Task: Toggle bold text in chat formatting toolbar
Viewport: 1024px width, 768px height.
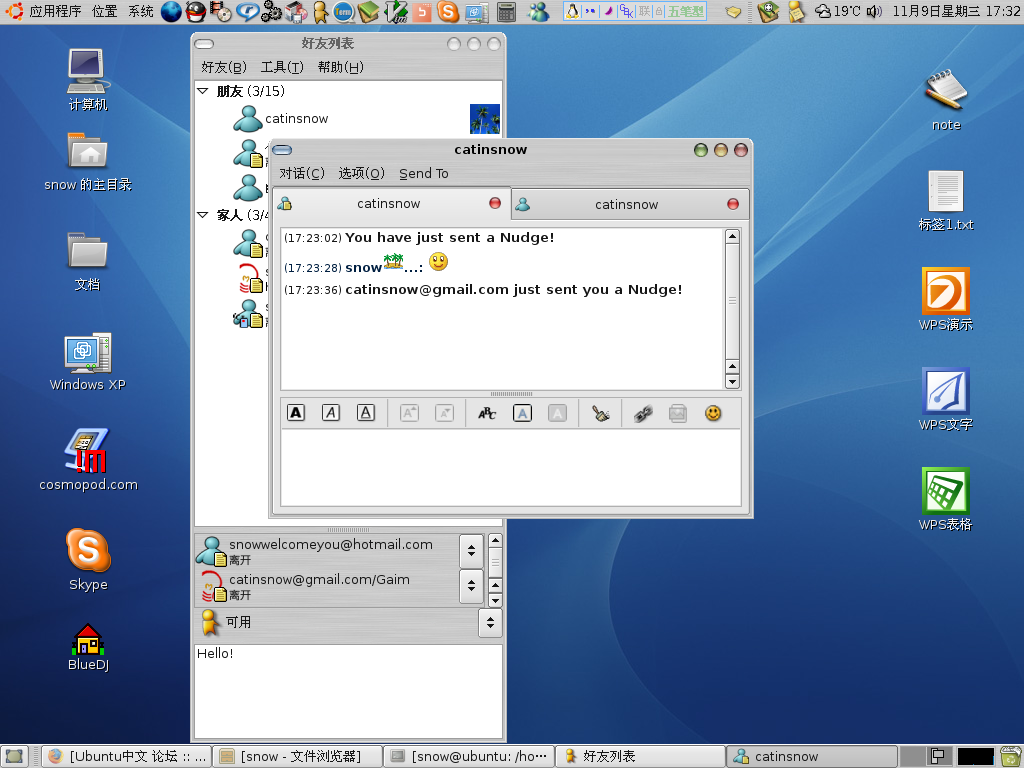Action: tap(296, 413)
